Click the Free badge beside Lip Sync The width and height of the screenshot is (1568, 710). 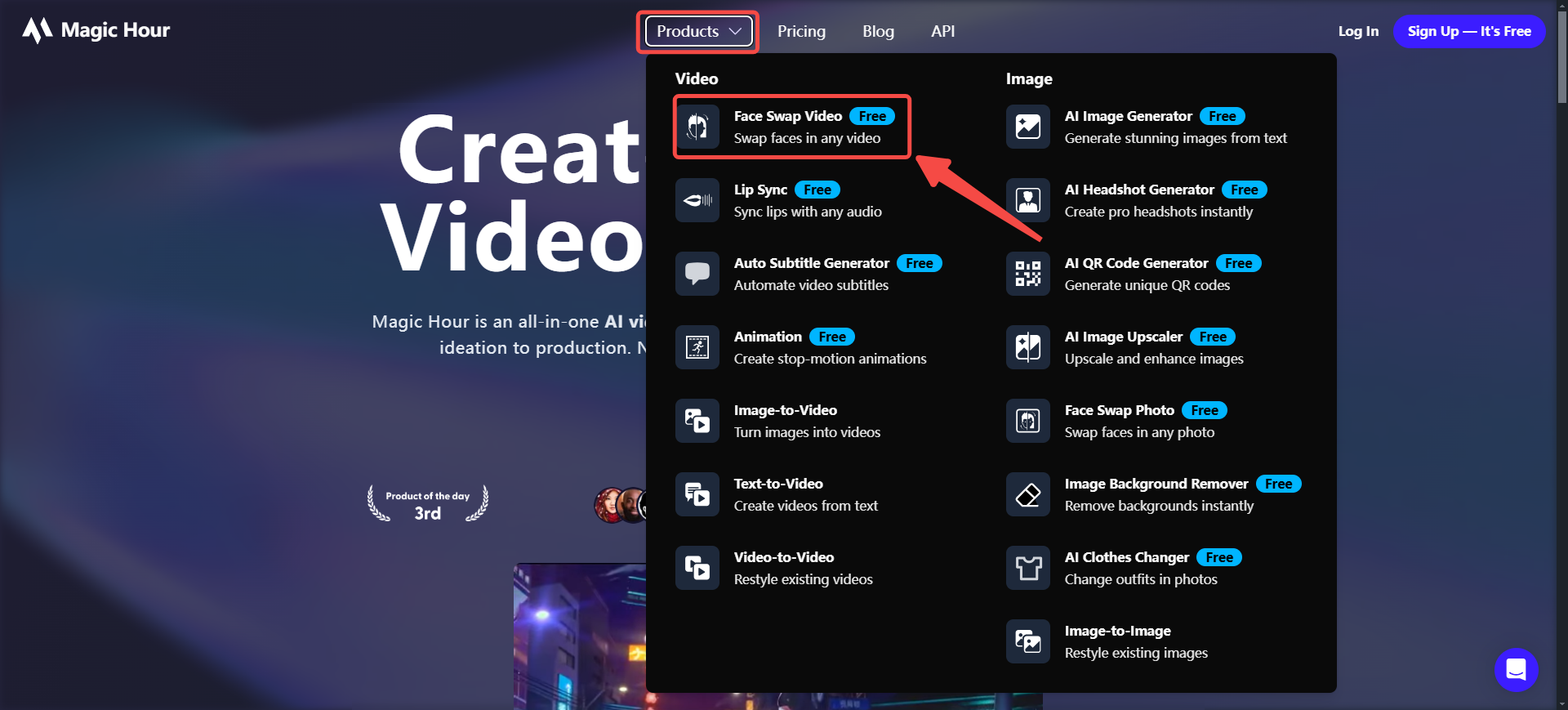(x=817, y=190)
